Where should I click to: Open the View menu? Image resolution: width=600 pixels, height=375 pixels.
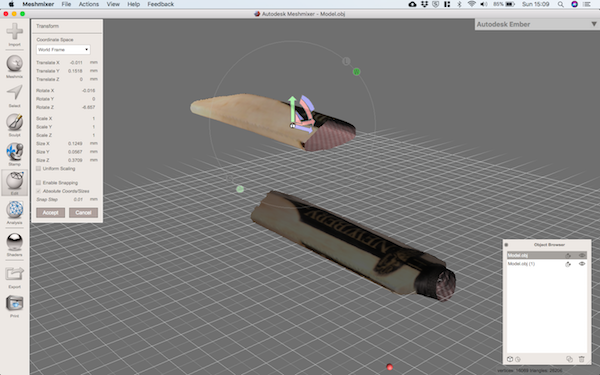coord(113,4)
